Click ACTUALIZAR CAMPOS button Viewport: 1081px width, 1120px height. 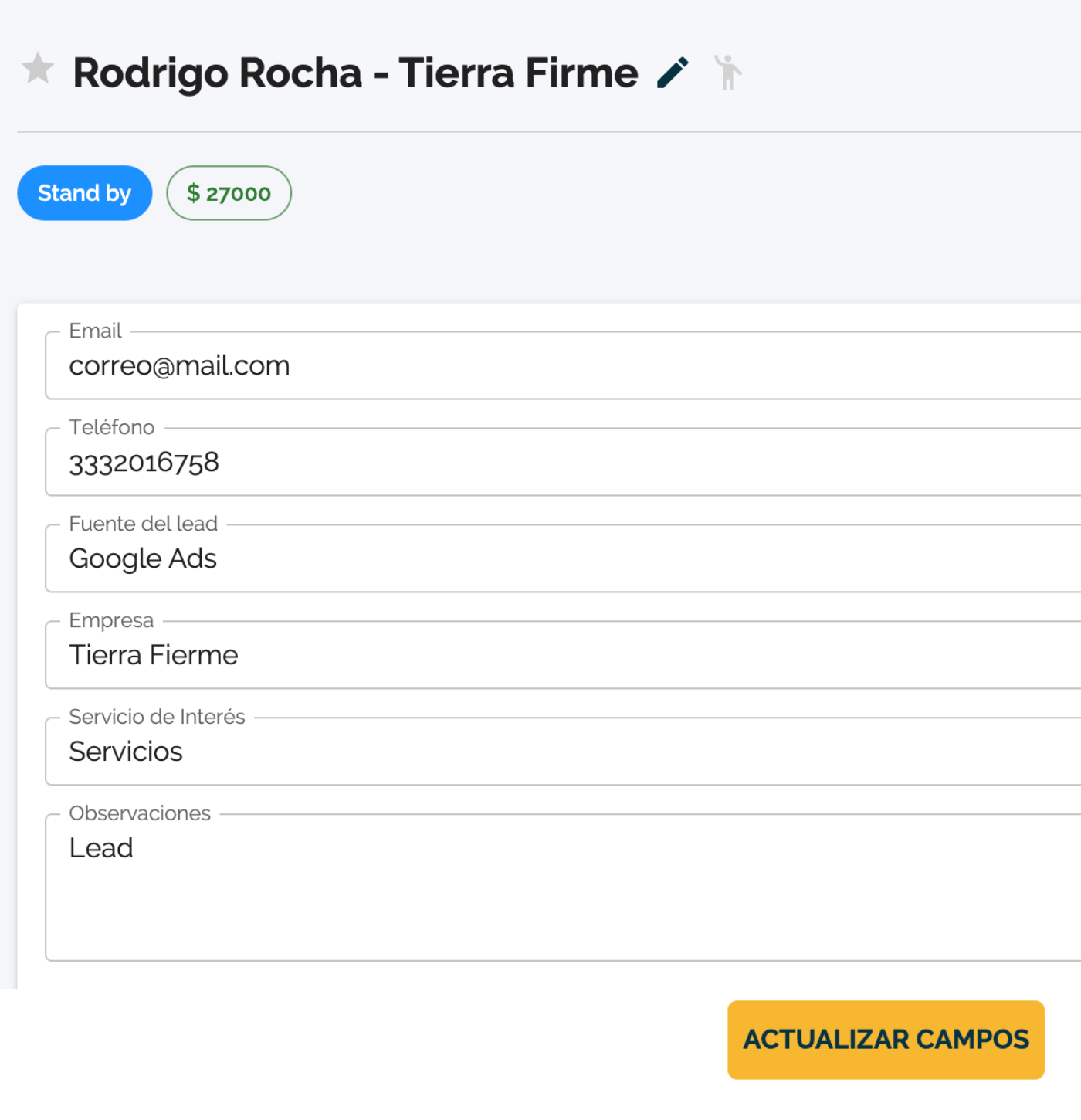[886, 1040]
